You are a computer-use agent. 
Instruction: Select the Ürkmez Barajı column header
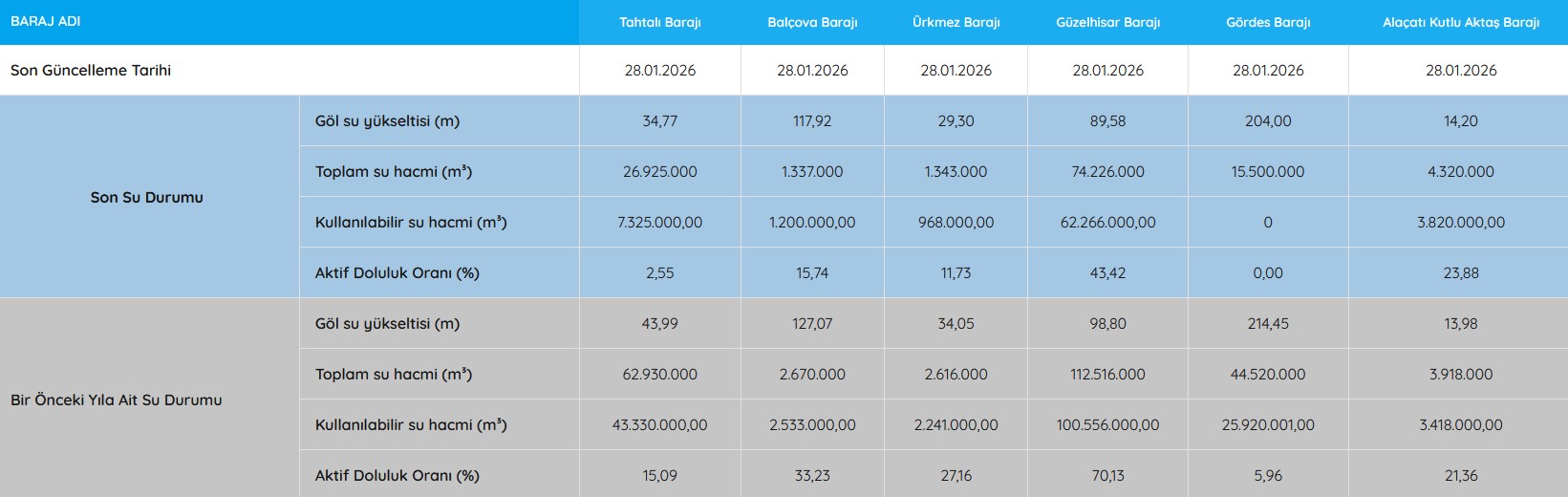coord(956,22)
